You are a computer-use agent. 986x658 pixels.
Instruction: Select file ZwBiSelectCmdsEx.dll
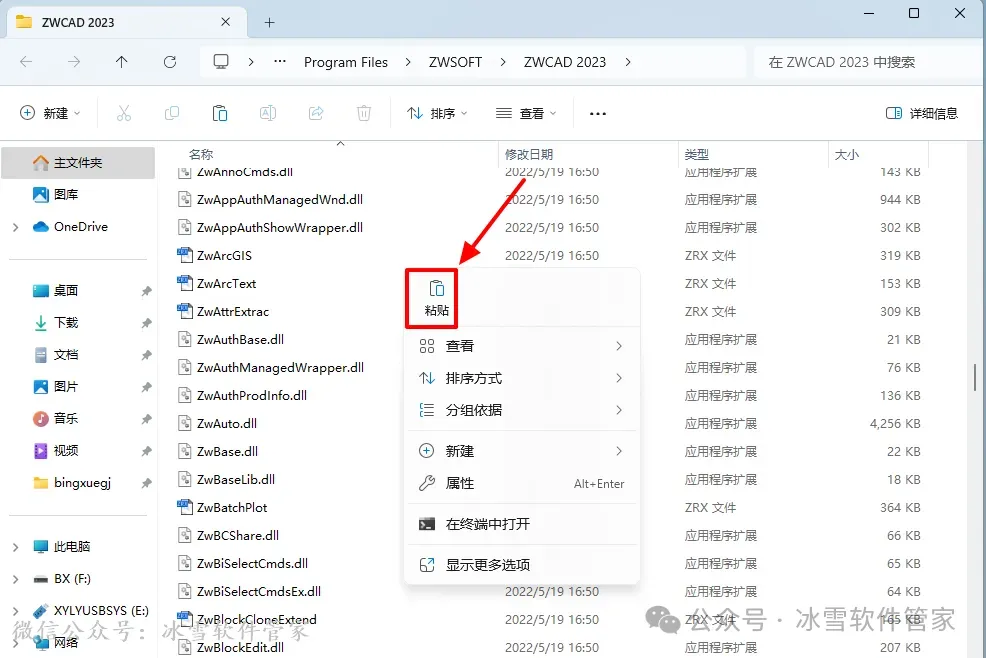pyautogui.click(x=259, y=592)
